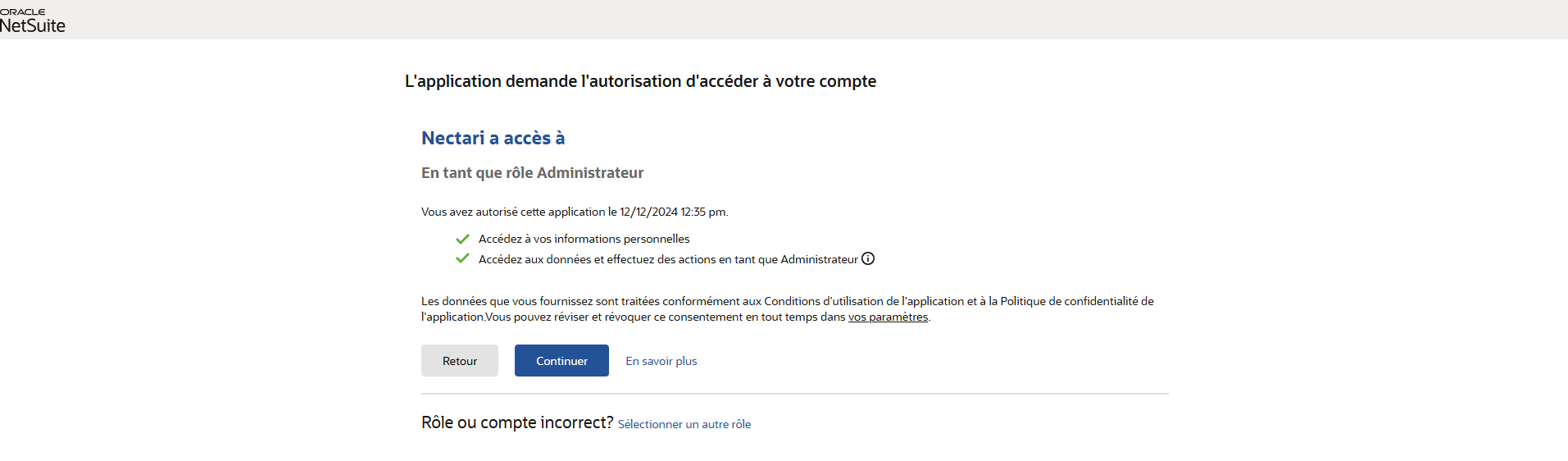Image resolution: width=1568 pixels, height=461 pixels.
Task: Click green checkmark beside informations personnelles
Action: (462, 239)
